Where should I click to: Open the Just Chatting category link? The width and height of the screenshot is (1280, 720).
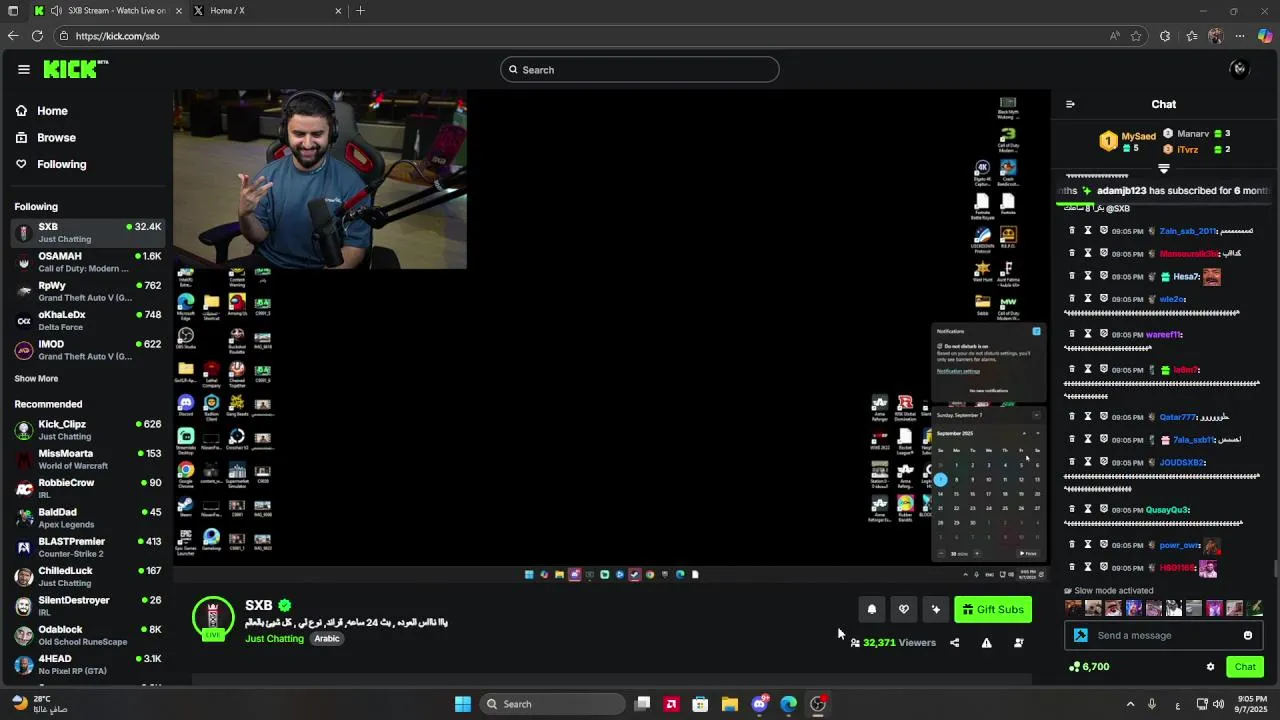pos(274,639)
